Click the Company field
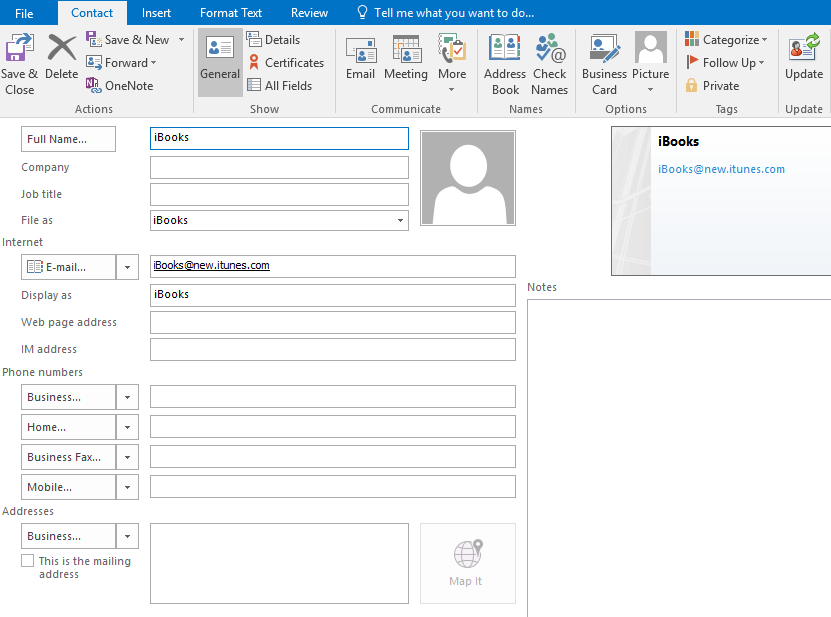 pyautogui.click(x=279, y=168)
